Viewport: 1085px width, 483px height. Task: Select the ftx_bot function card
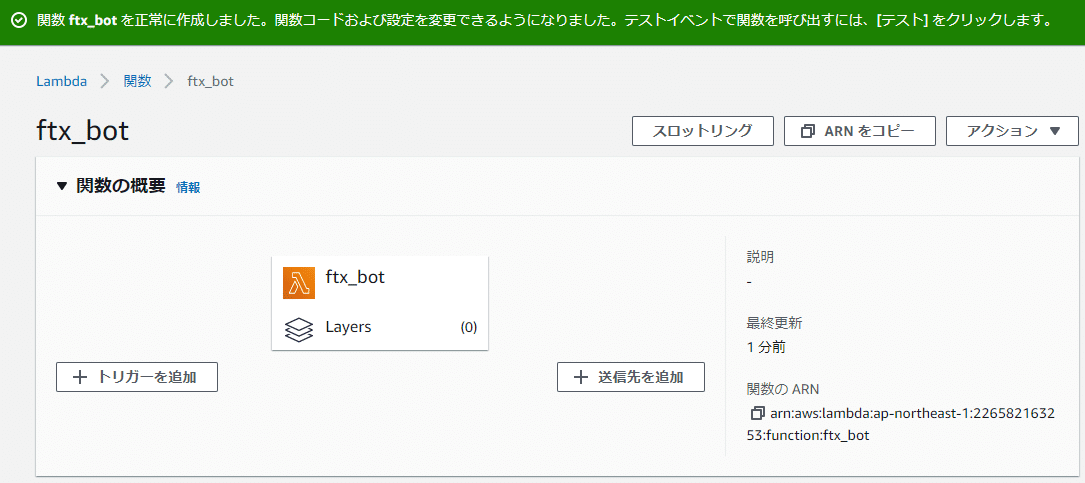pyautogui.click(x=380, y=279)
